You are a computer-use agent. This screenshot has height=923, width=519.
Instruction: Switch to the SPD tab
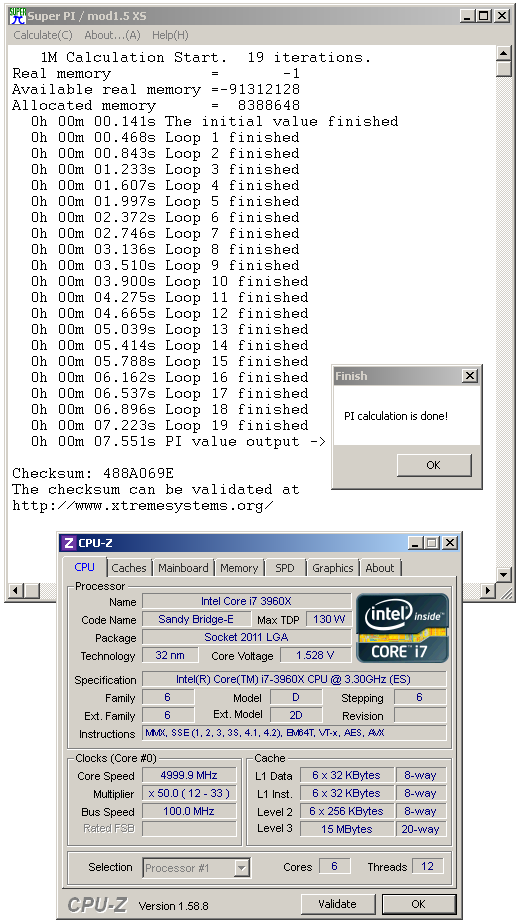[285, 568]
